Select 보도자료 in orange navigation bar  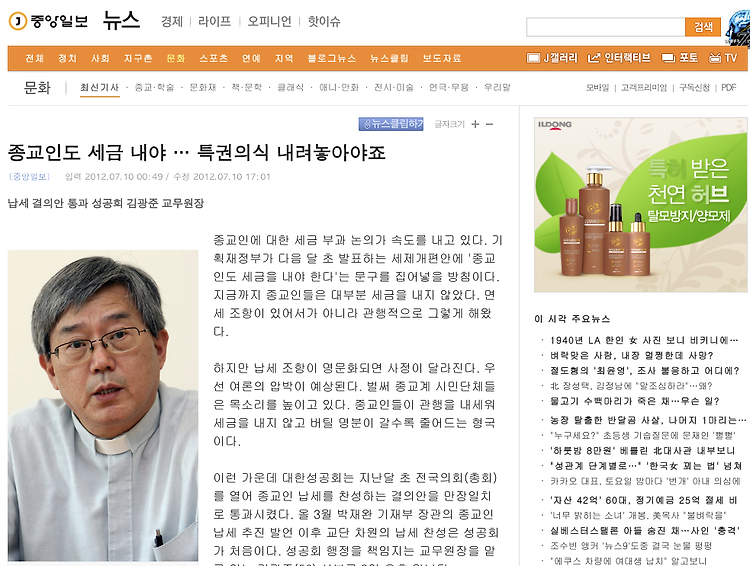click(x=441, y=58)
